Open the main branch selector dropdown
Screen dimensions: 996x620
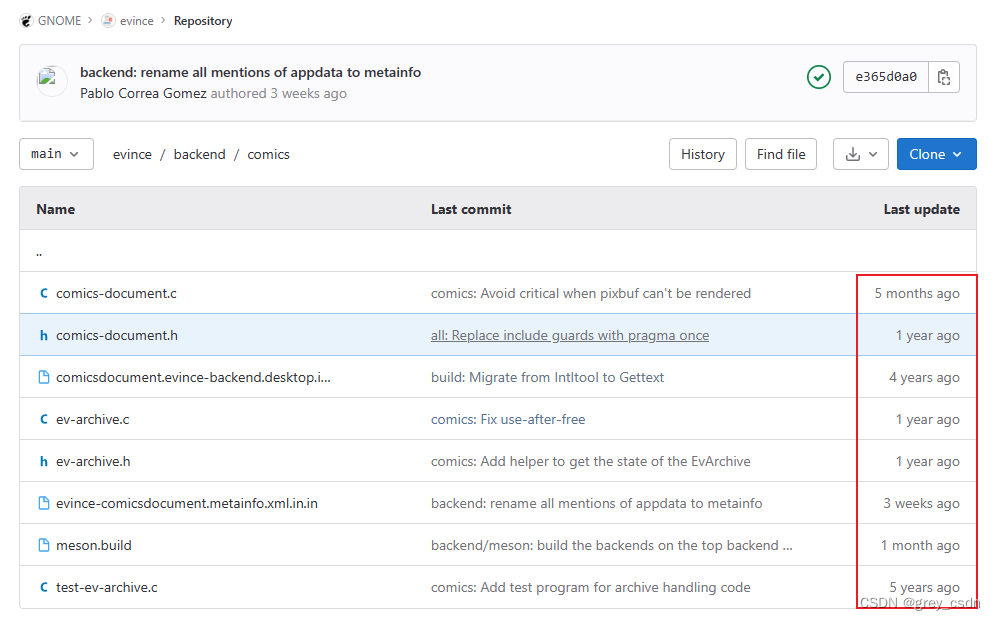pyautogui.click(x=56, y=154)
